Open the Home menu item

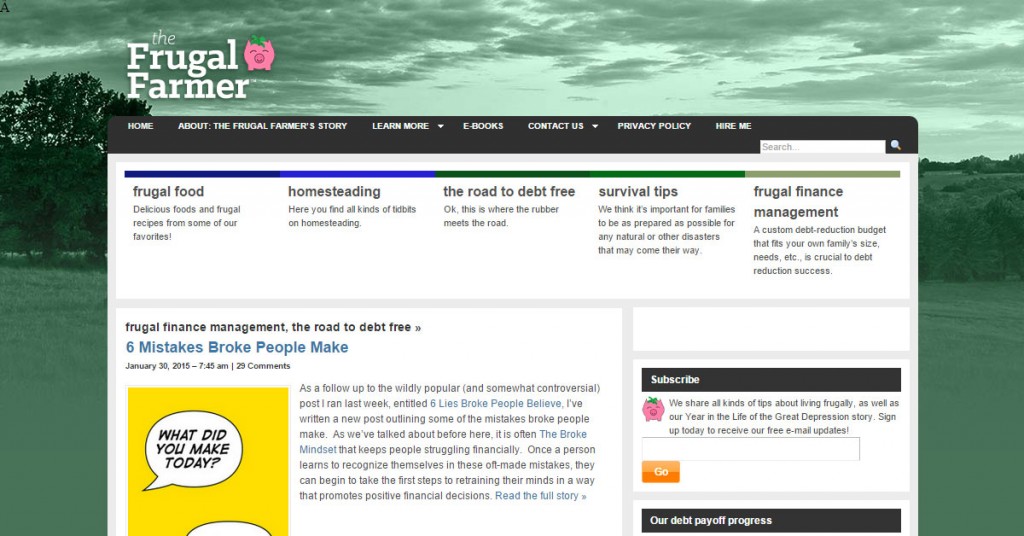tap(140, 126)
